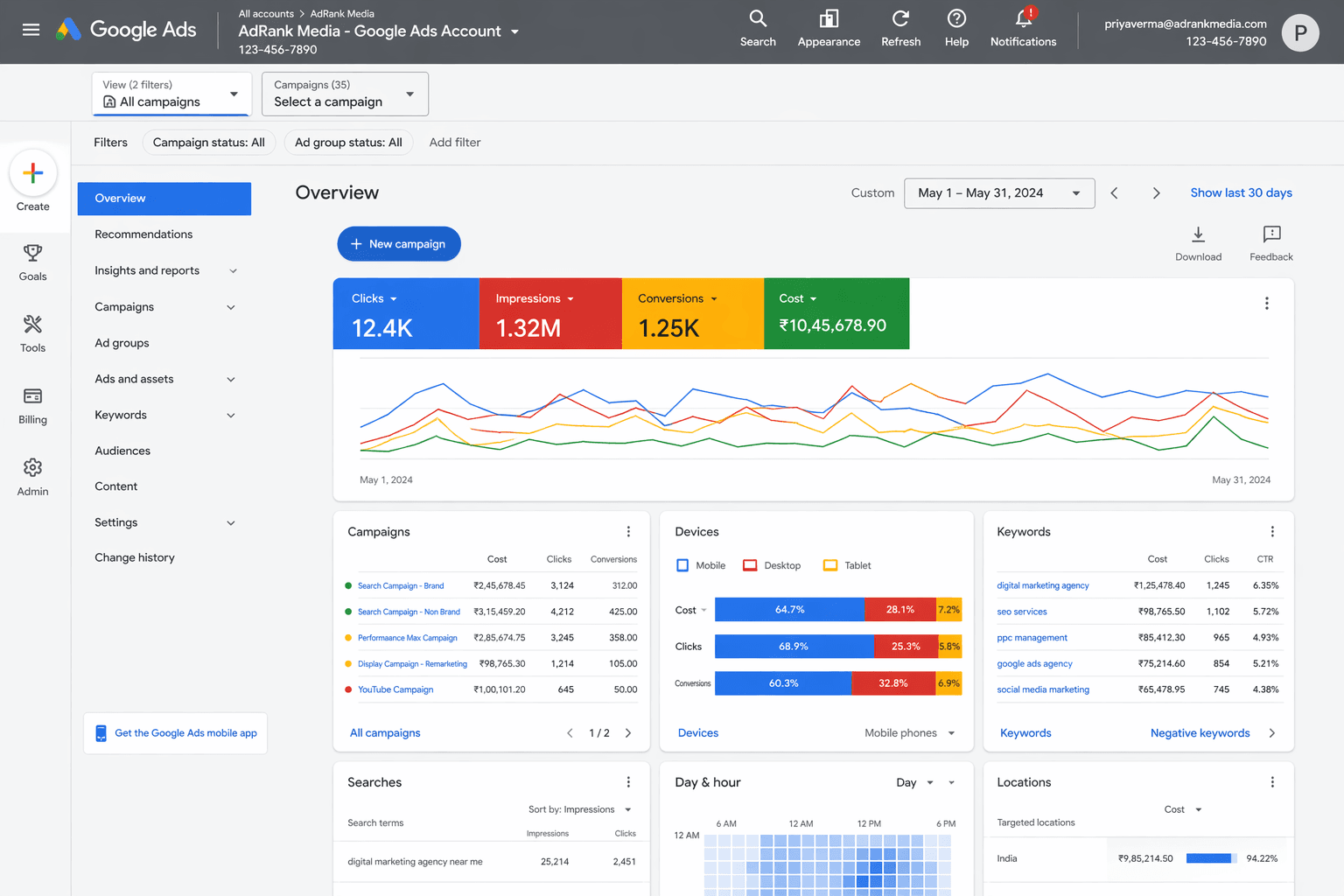Click the Cost green scorecard
1344x896 pixels.
point(836,314)
